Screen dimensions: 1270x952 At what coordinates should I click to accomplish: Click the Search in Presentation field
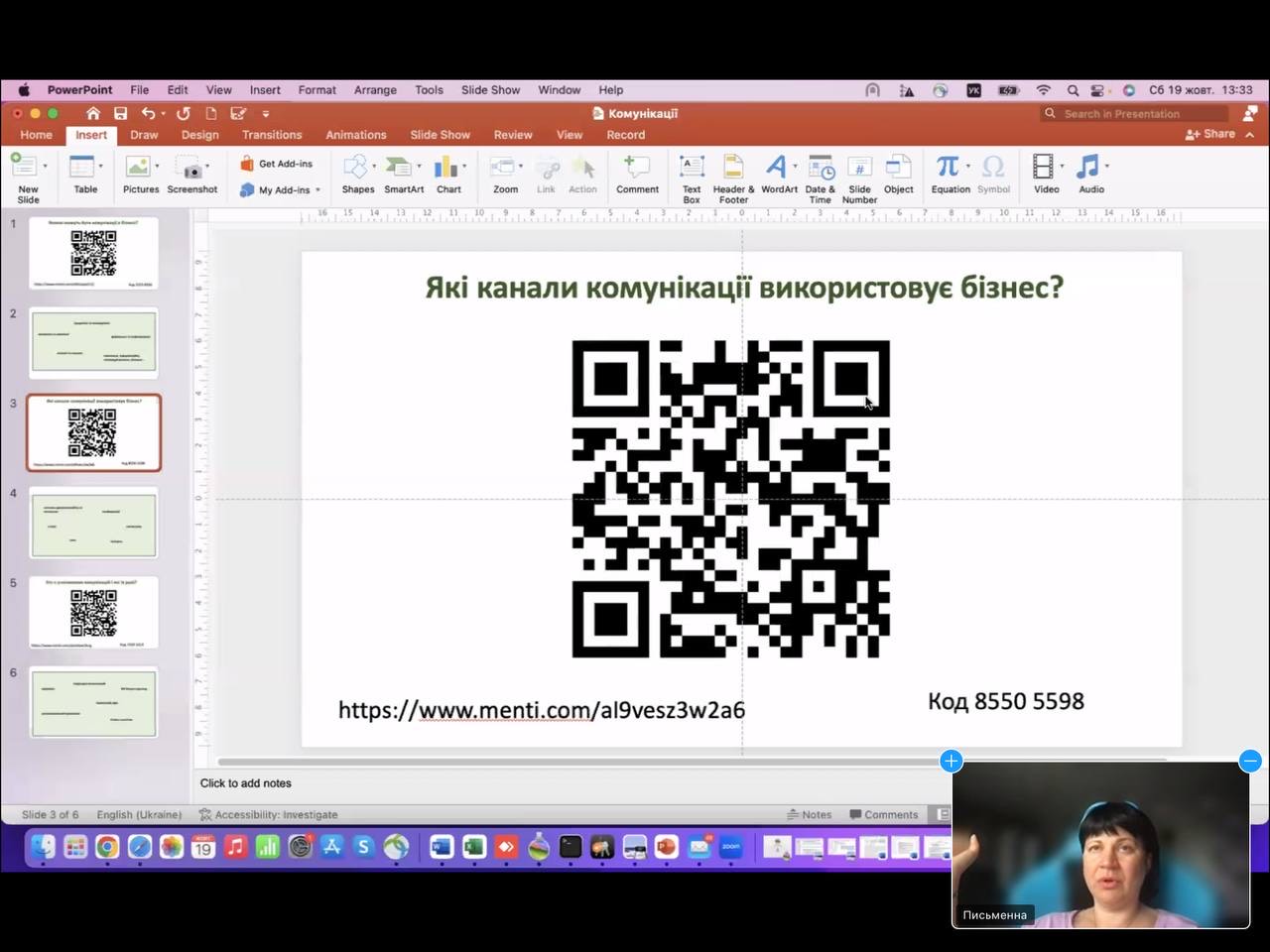tap(1135, 114)
